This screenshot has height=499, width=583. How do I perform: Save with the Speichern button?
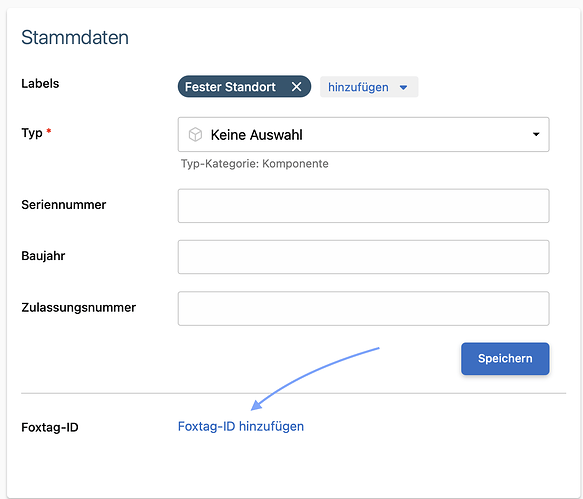pos(505,358)
